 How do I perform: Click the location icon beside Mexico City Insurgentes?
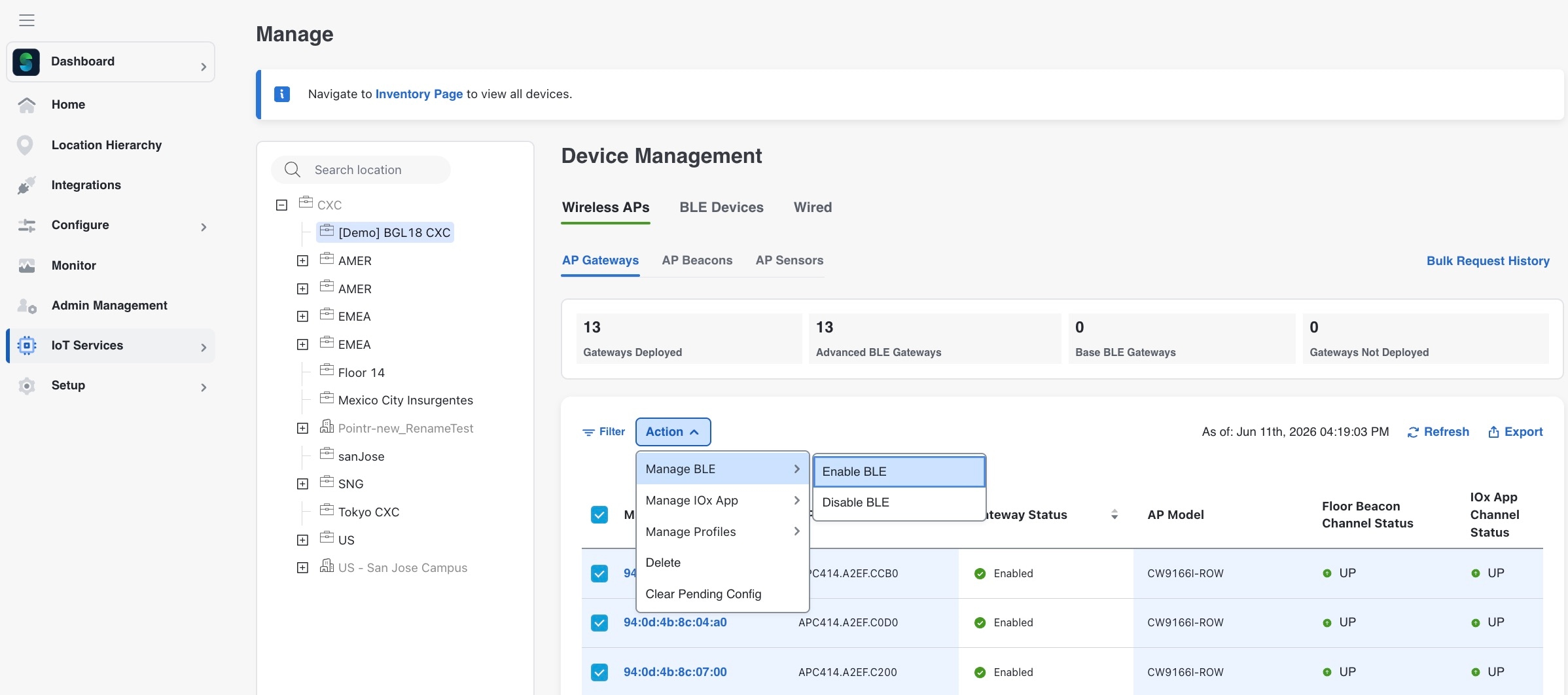pyautogui.click(x=327, y=398)
